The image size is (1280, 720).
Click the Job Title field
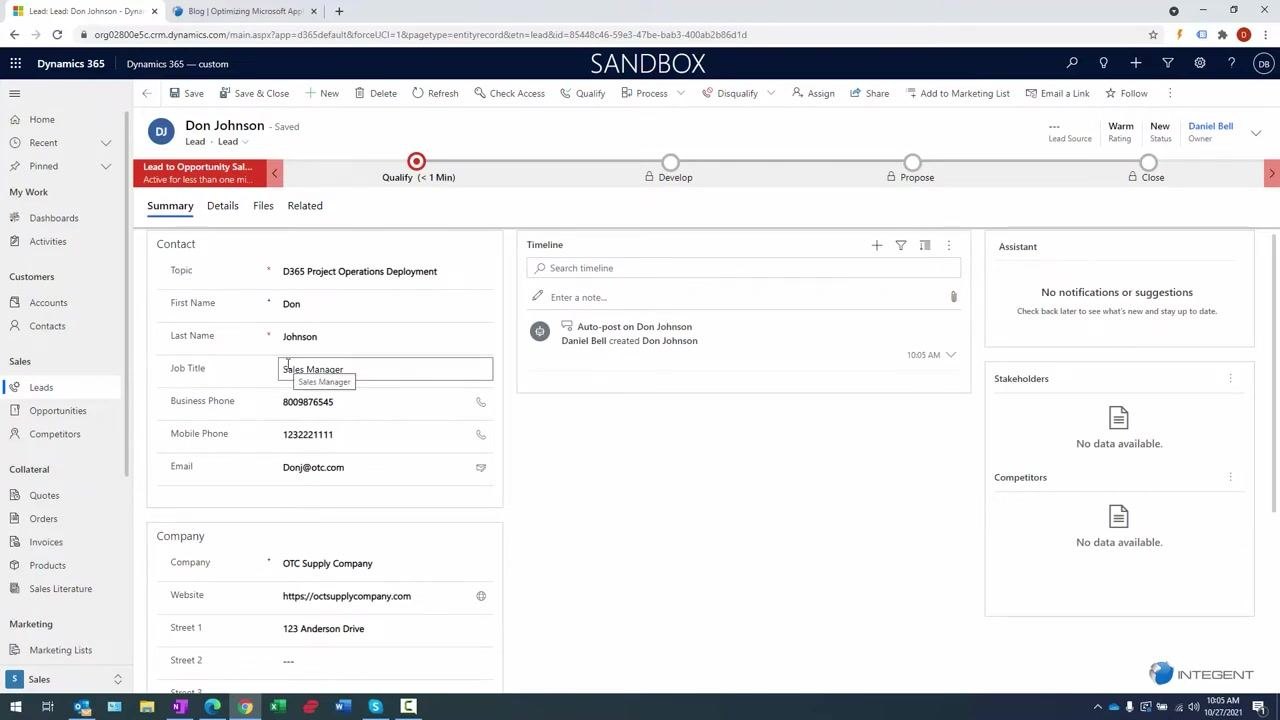coord(385,369)
